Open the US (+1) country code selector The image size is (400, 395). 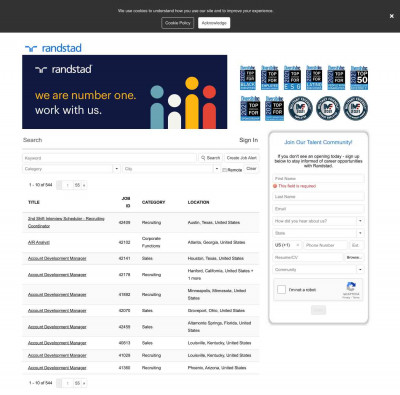(287, 245)
